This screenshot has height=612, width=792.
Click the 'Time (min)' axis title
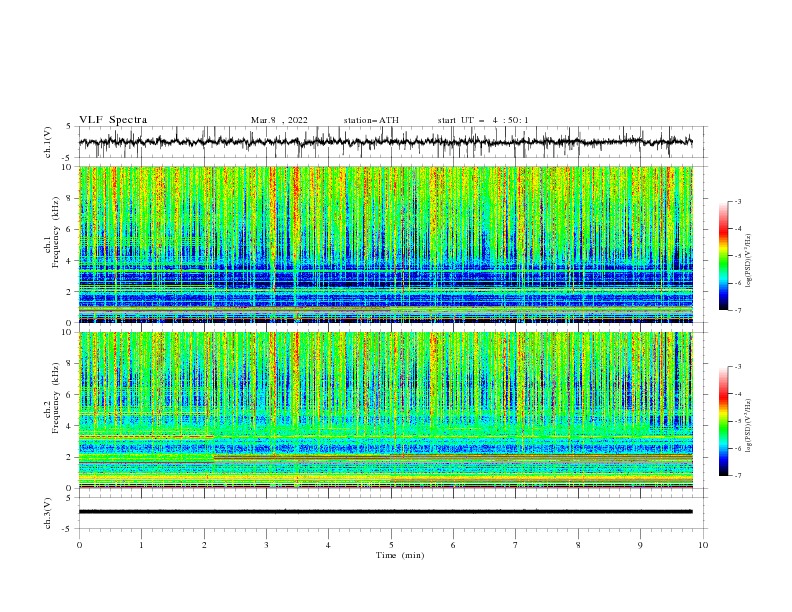click(400, 555)
